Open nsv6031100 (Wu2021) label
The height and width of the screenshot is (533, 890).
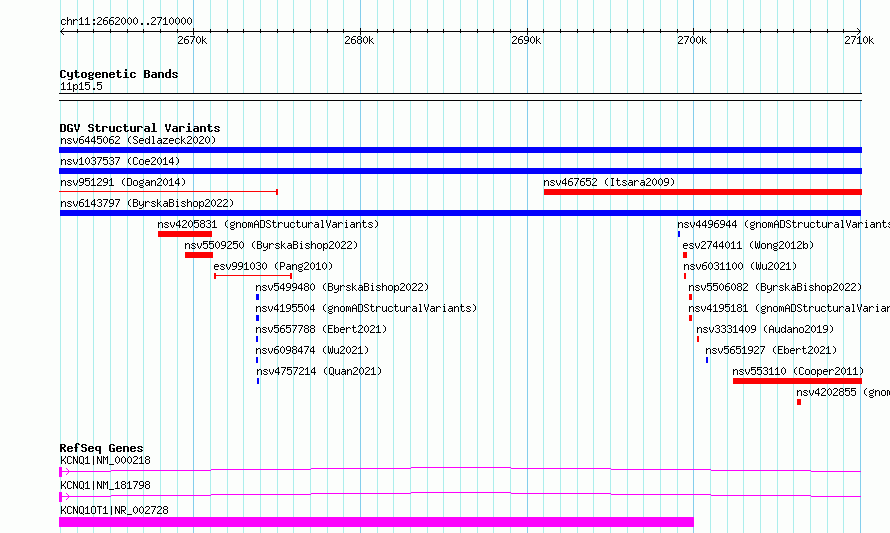(740, 266)
